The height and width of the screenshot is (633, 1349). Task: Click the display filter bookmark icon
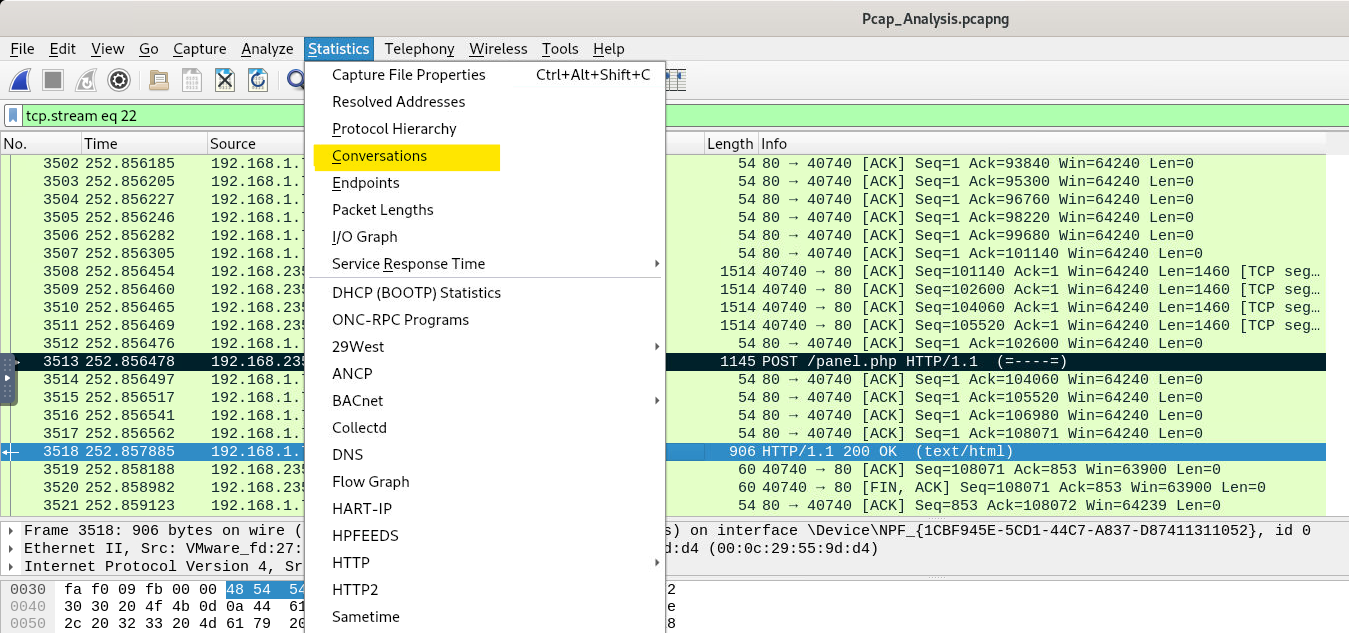pos(14,115)
